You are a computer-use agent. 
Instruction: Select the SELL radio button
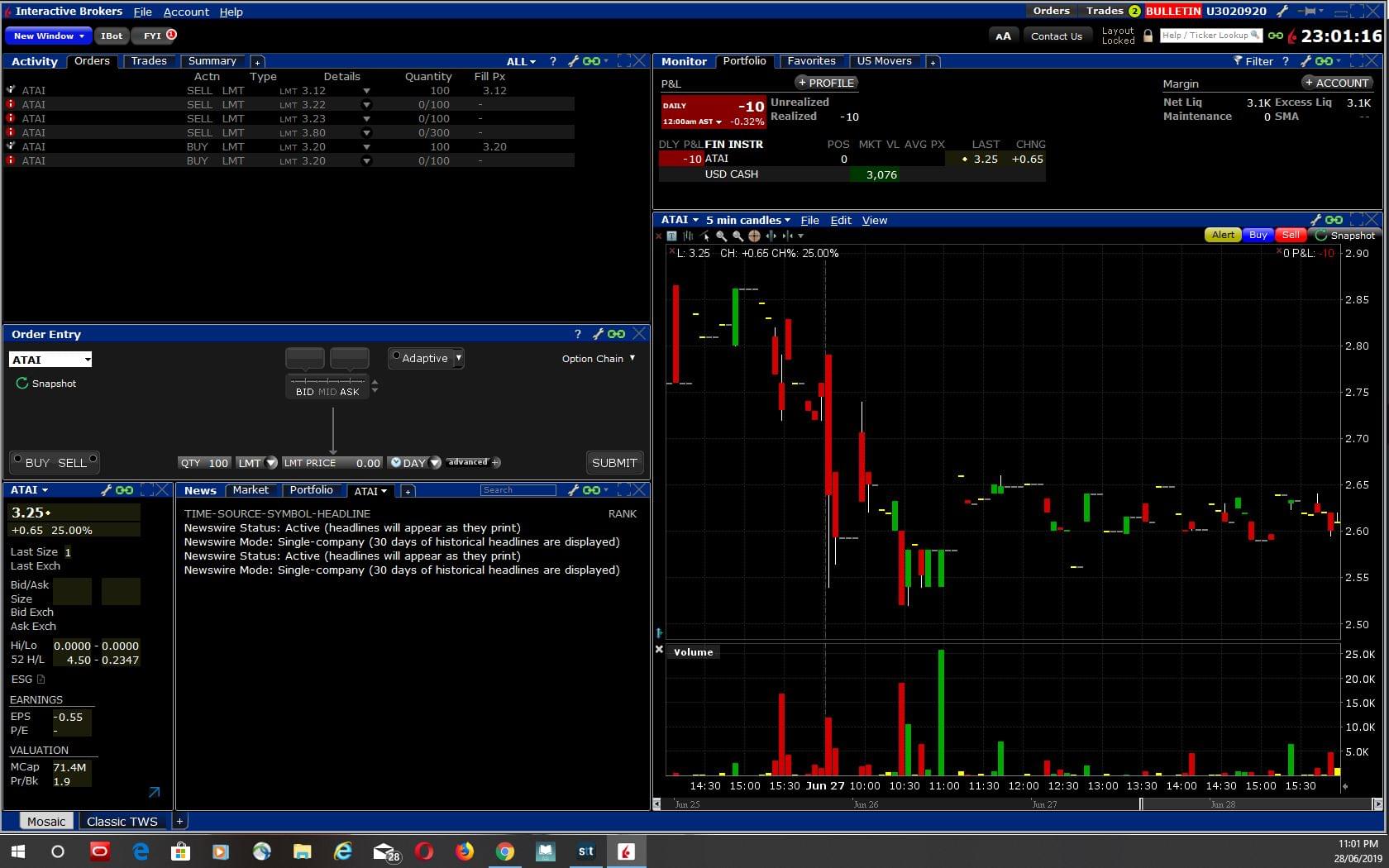click(x=93, y=459)
